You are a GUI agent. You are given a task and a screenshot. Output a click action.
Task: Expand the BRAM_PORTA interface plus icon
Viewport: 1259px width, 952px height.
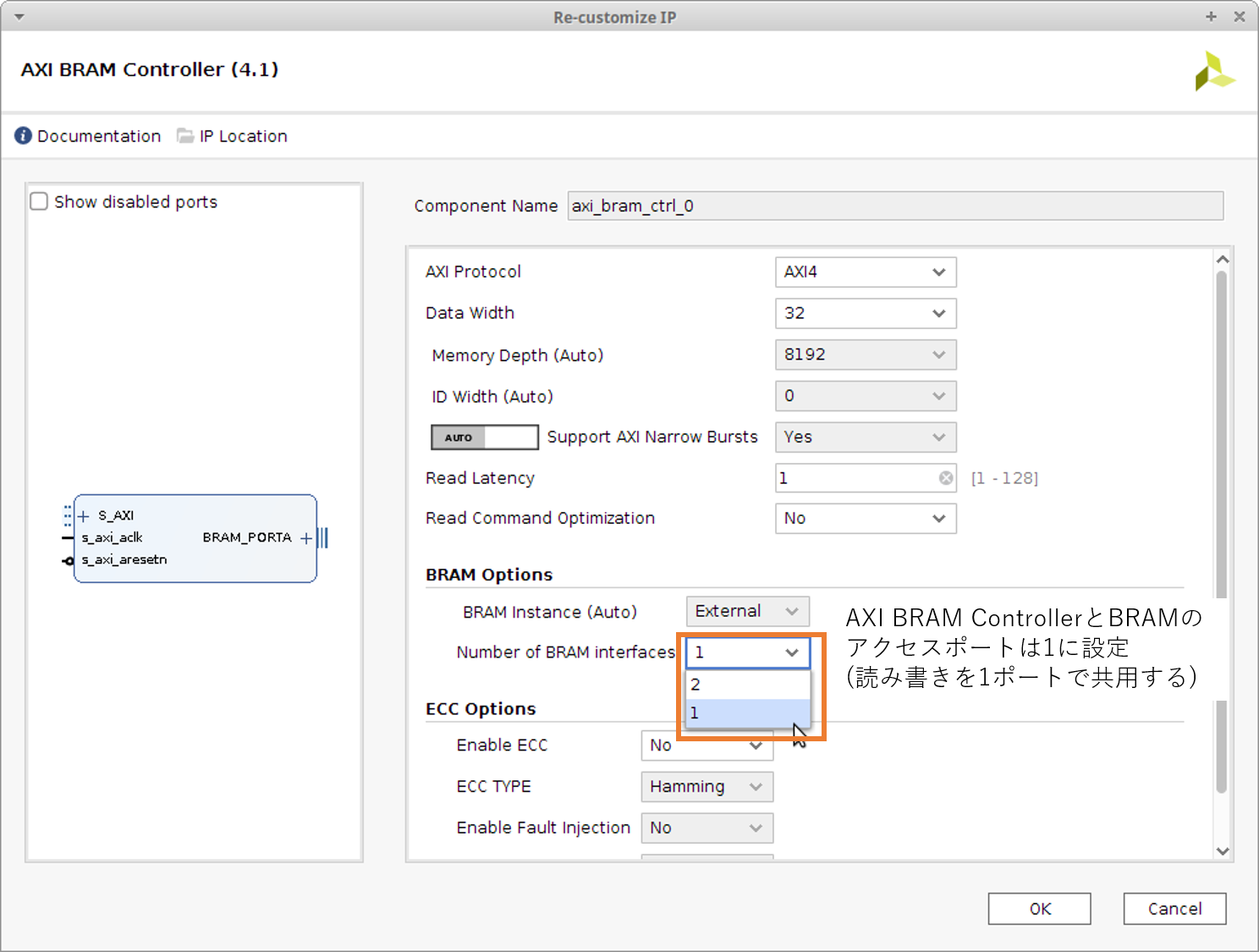click(306, 538)
